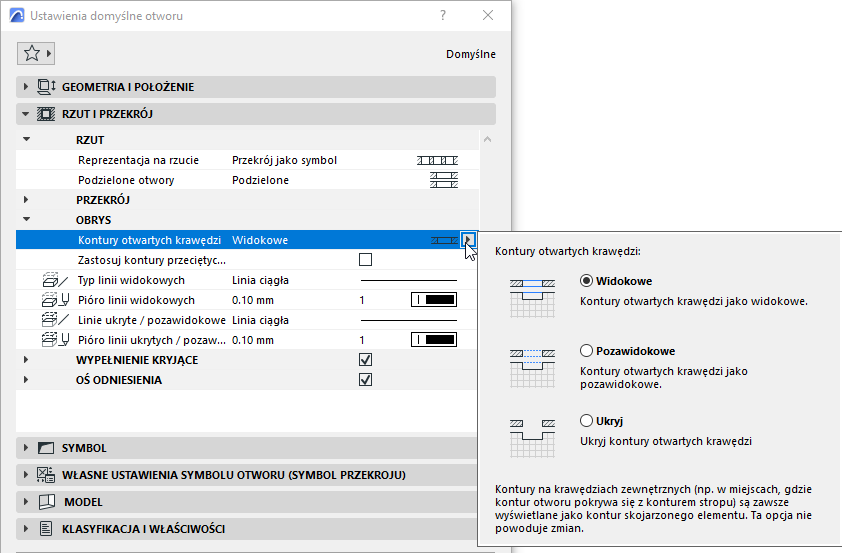
Task: Collapse the Rzut group
Action: (26, 140)
